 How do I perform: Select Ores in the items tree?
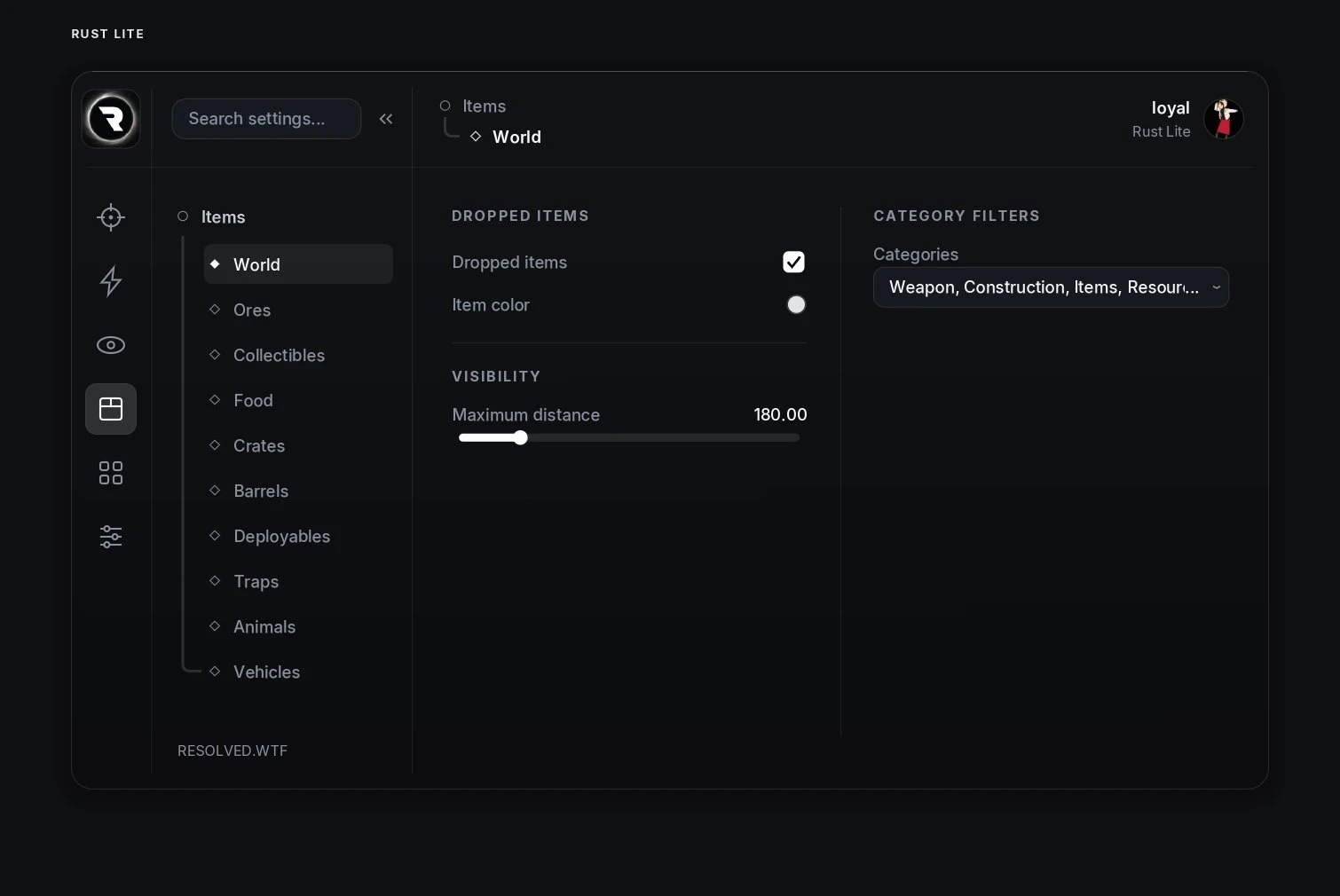(x=252, y=310)
